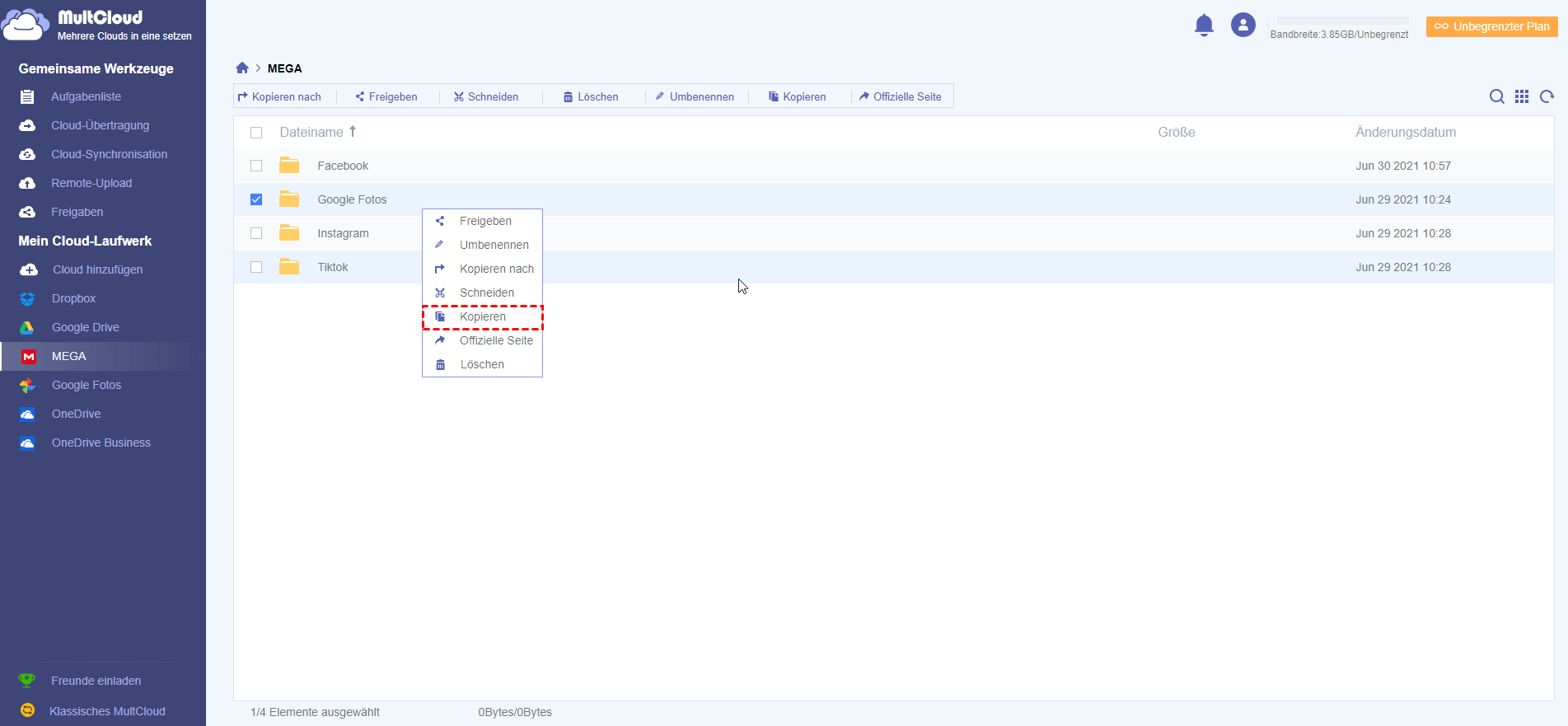Choose Freigeben in the context menu
The image size is (1568, 726).
(482, 221)
